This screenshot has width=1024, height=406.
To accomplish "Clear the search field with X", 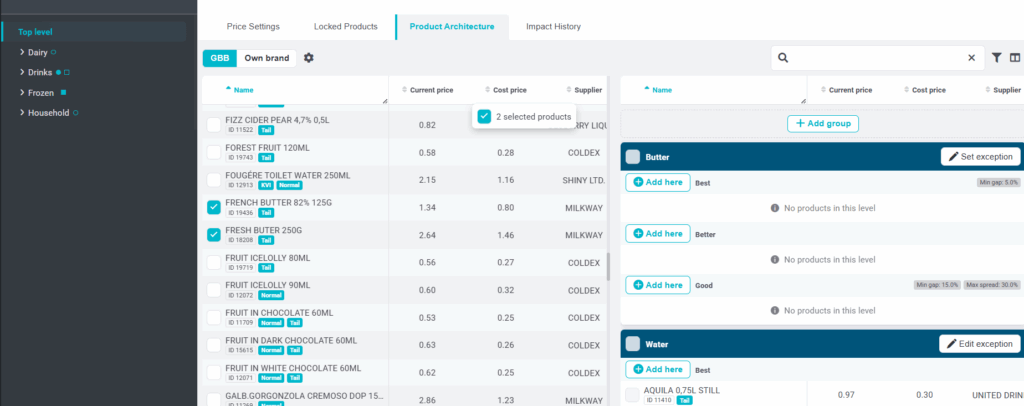I will point(971,58).
